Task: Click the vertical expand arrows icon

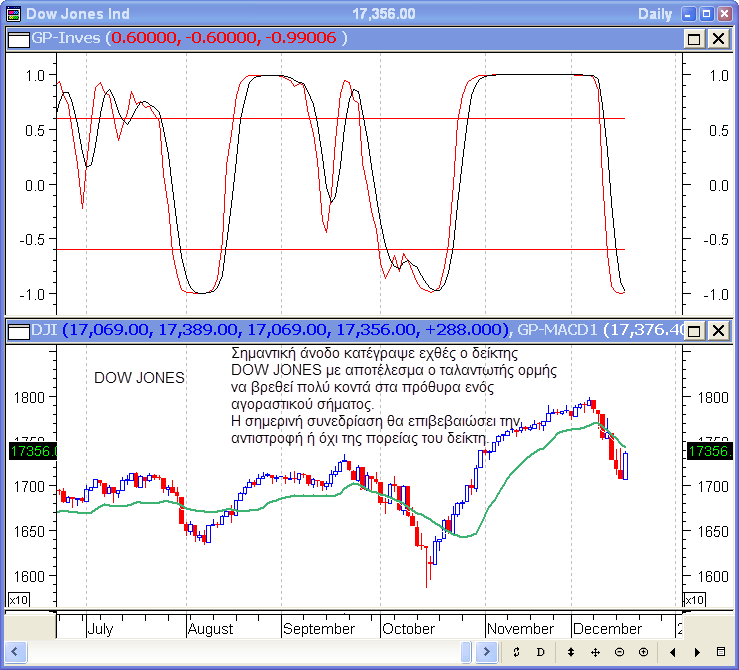Action: click(x=571, y=653)
